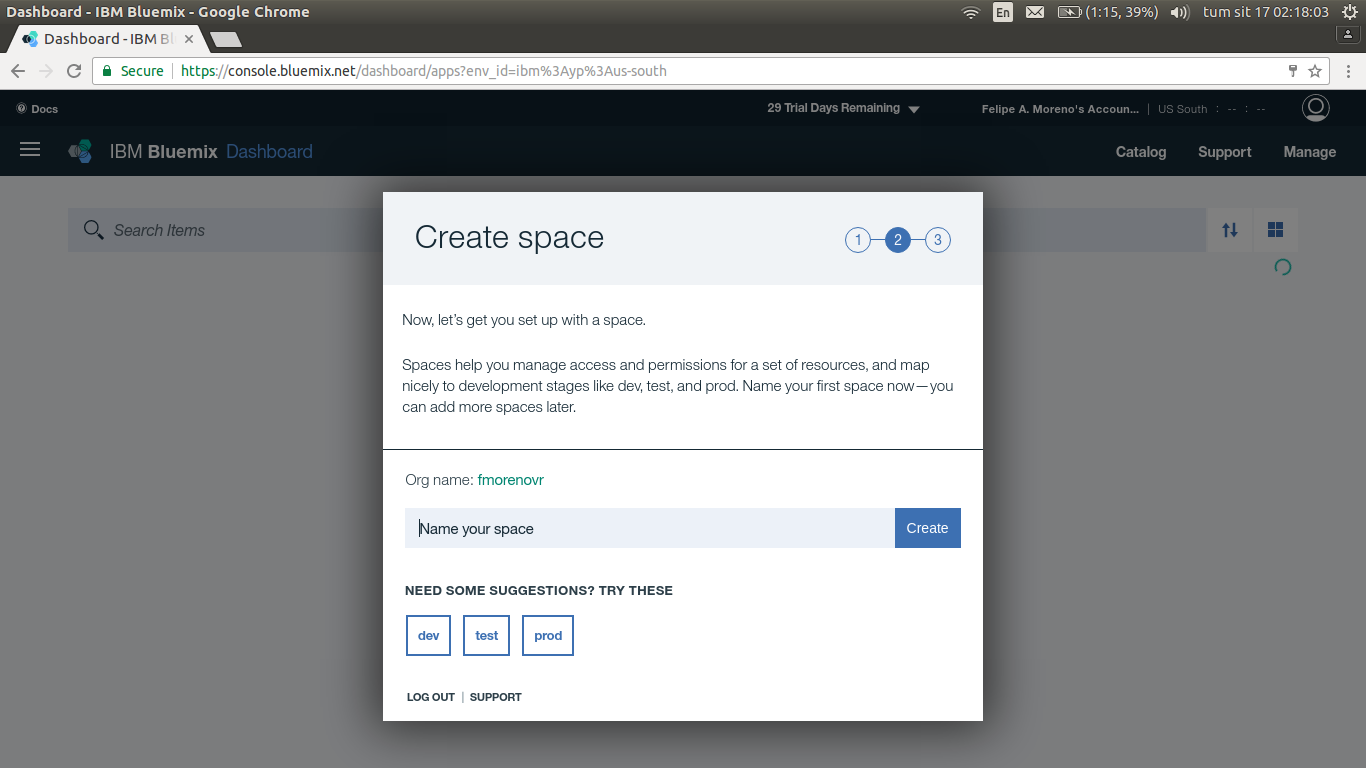Click the browser address bar URL

tap(424, 71)
